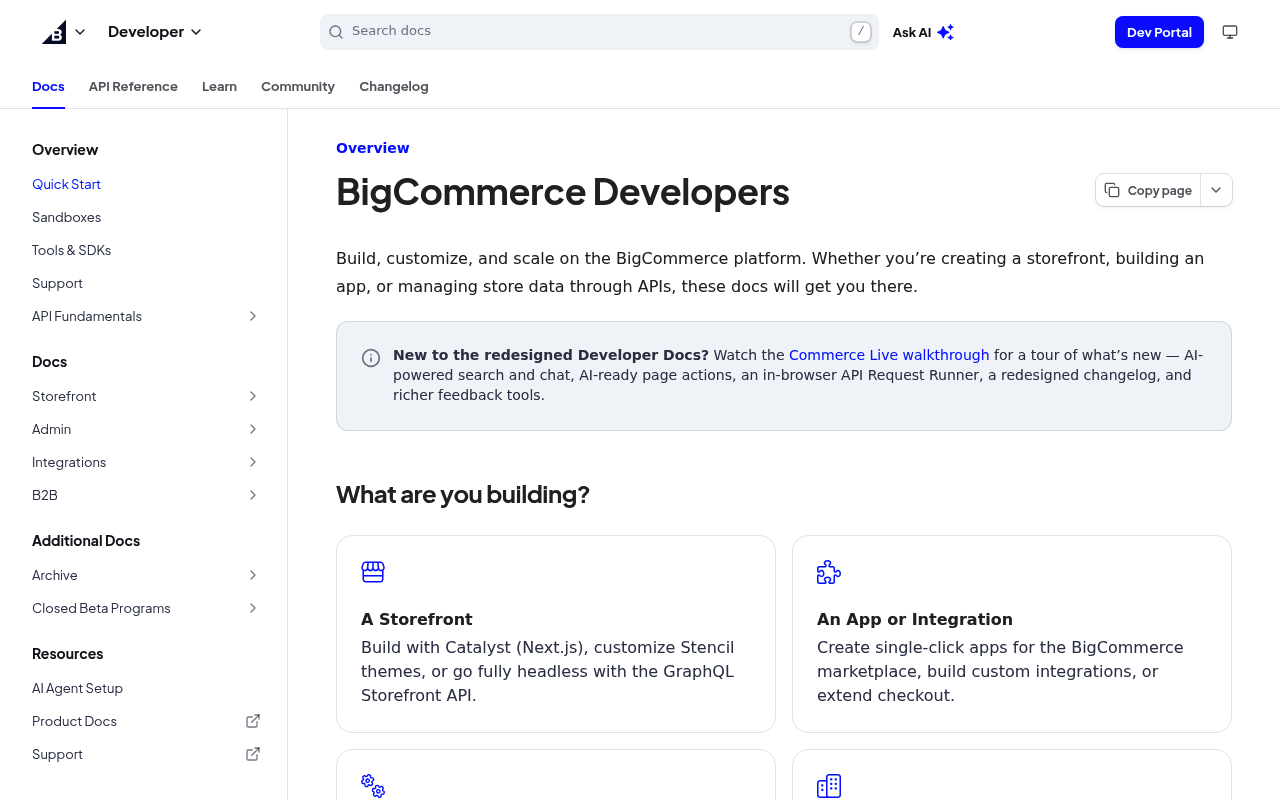Open the dropdown chevron beside the logo
Screen dimensions: 1280x800
pyautogui.click(x=80, y=32)
